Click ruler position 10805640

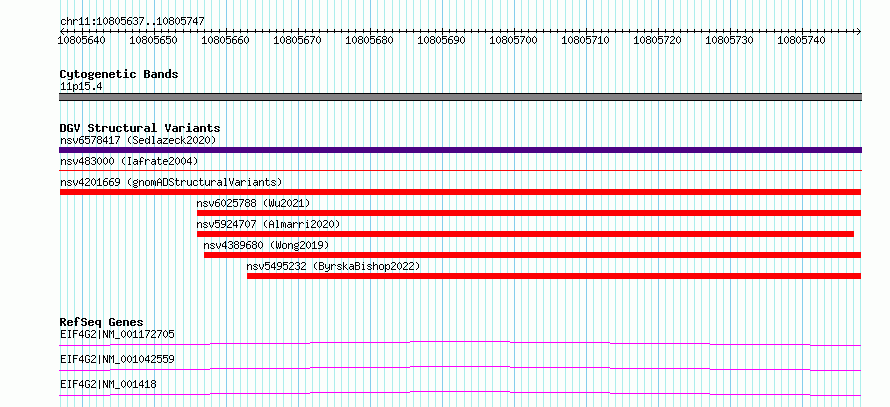pyautogui.click(x=82, y=40)
